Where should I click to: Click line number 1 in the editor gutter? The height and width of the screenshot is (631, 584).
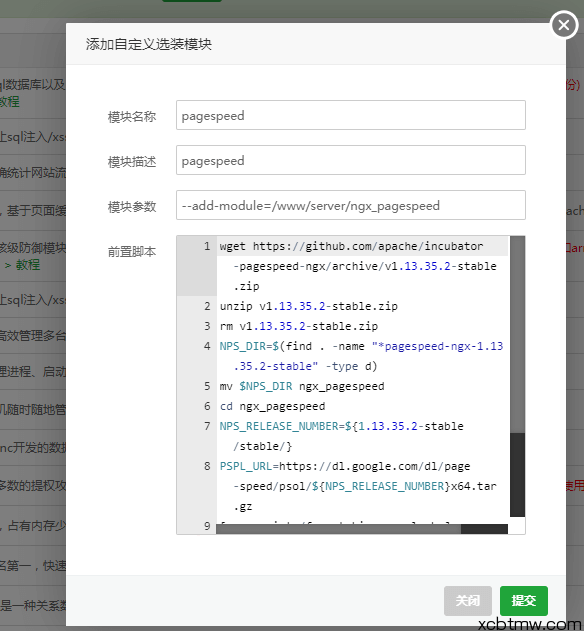click(x=207, y=246)
